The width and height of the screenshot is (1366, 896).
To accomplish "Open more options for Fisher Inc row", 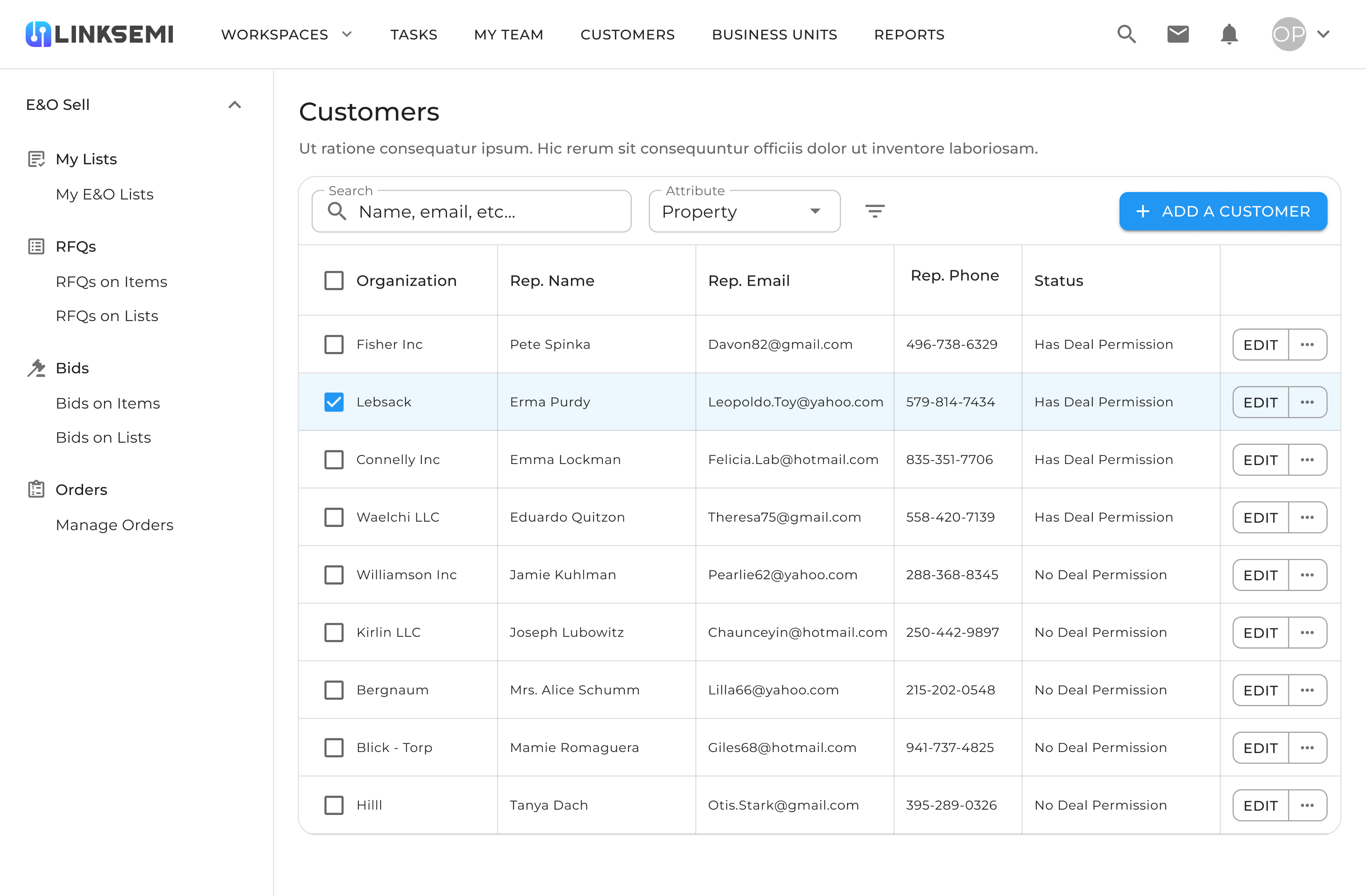I will [1307, 344].
